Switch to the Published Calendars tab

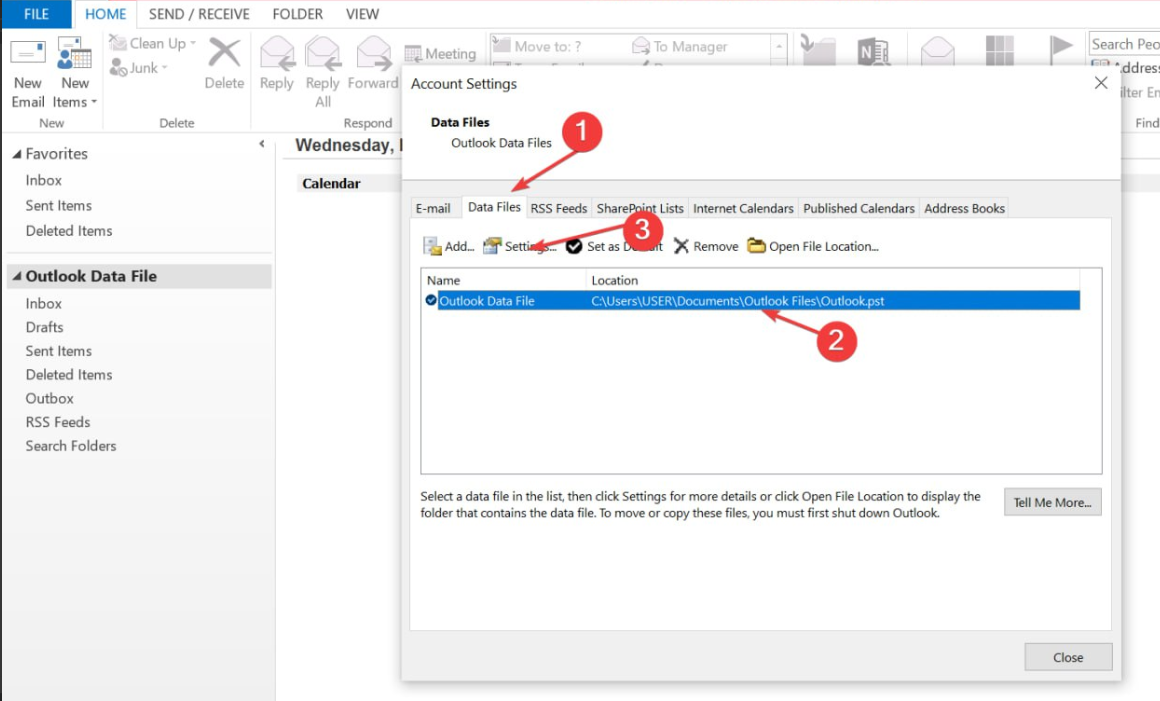(859, 209)
